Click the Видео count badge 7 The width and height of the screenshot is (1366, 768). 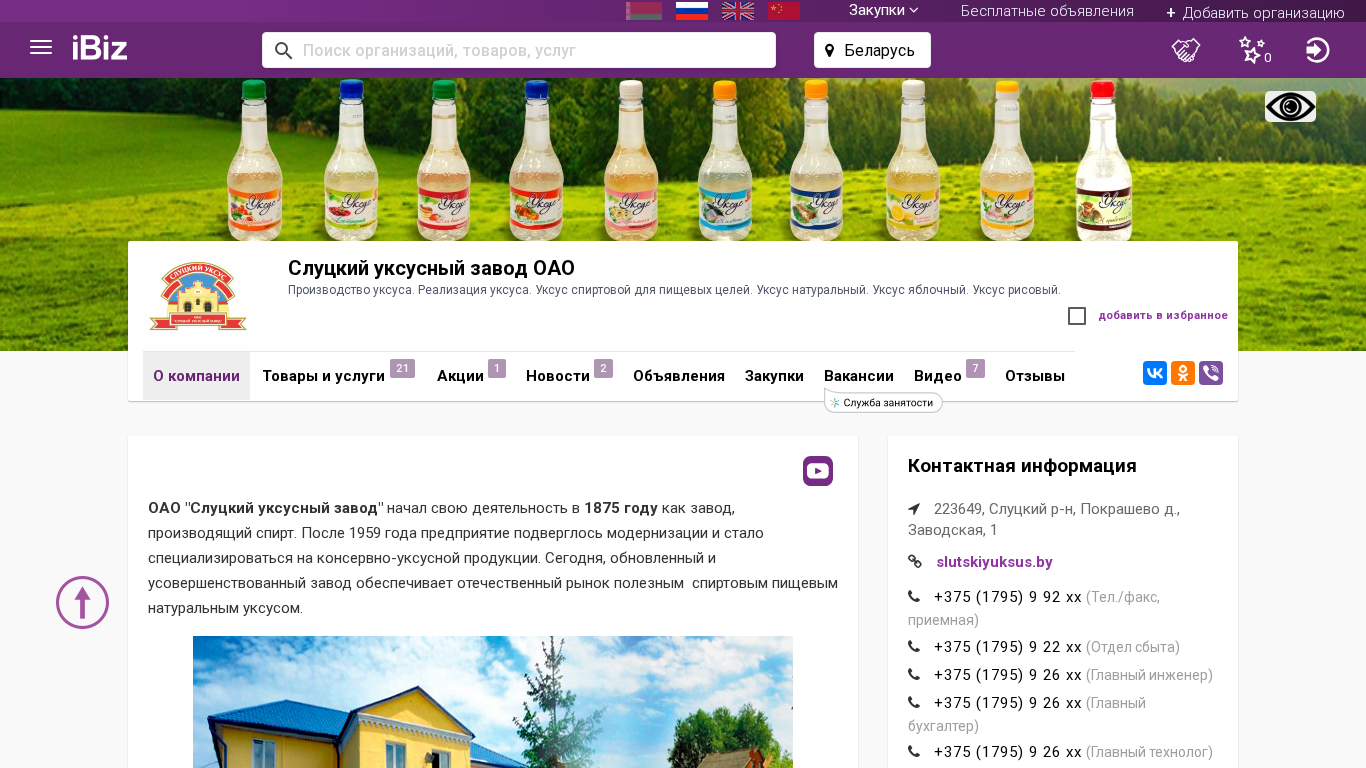[975, 368]
